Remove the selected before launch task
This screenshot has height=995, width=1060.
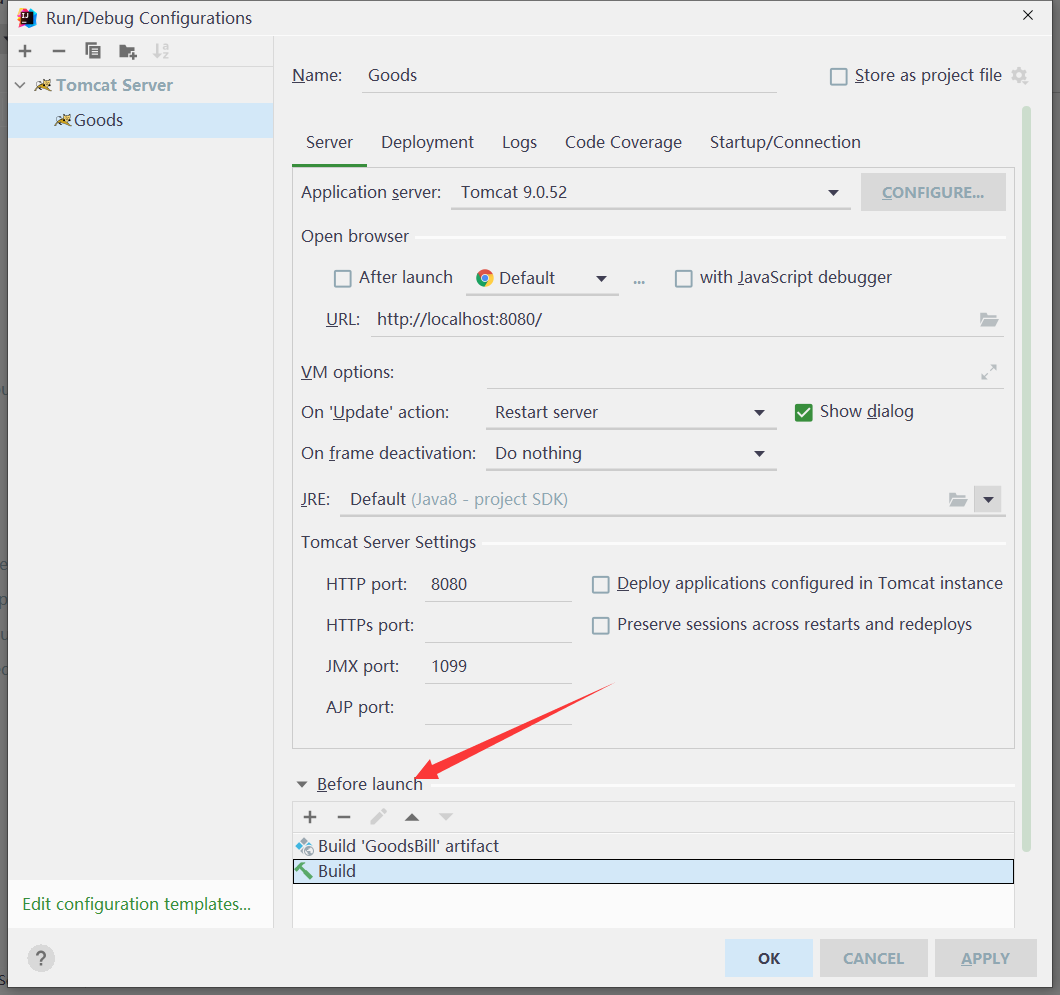[344, 817]
